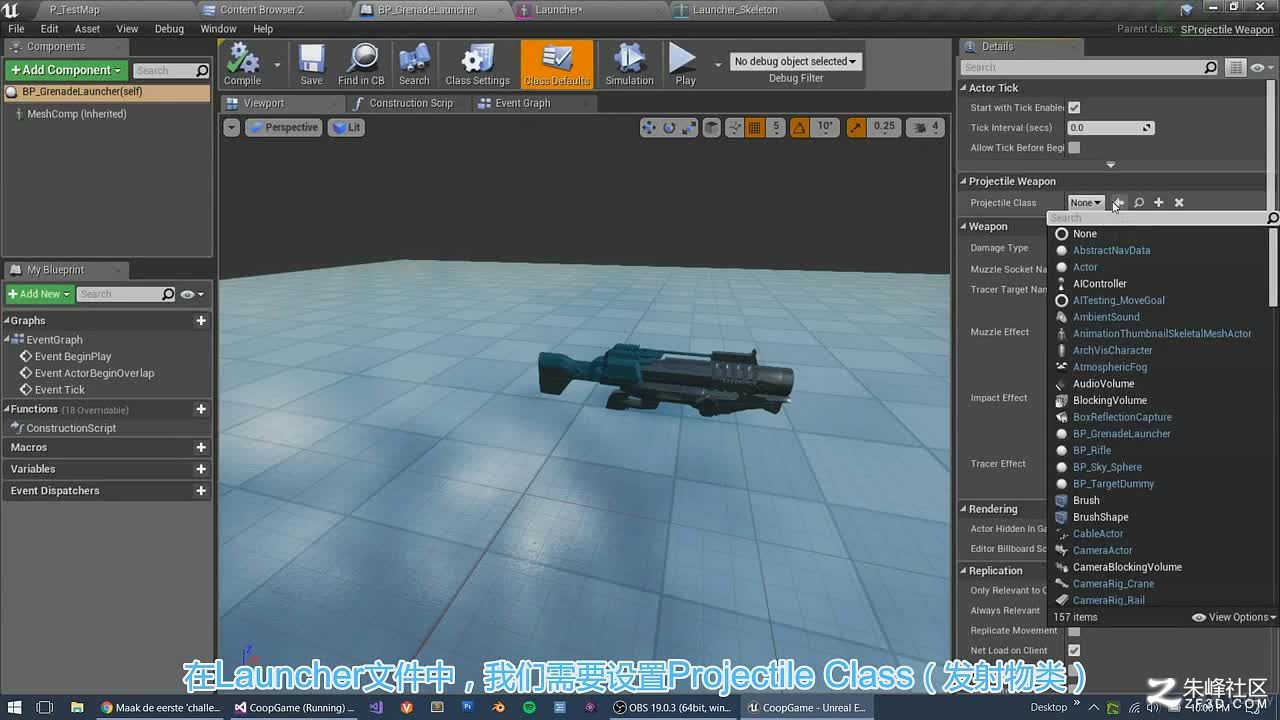Viewport: 1280px width, 720px height.
Task: Open Windows Start menu
Action: tap(14, 707)
